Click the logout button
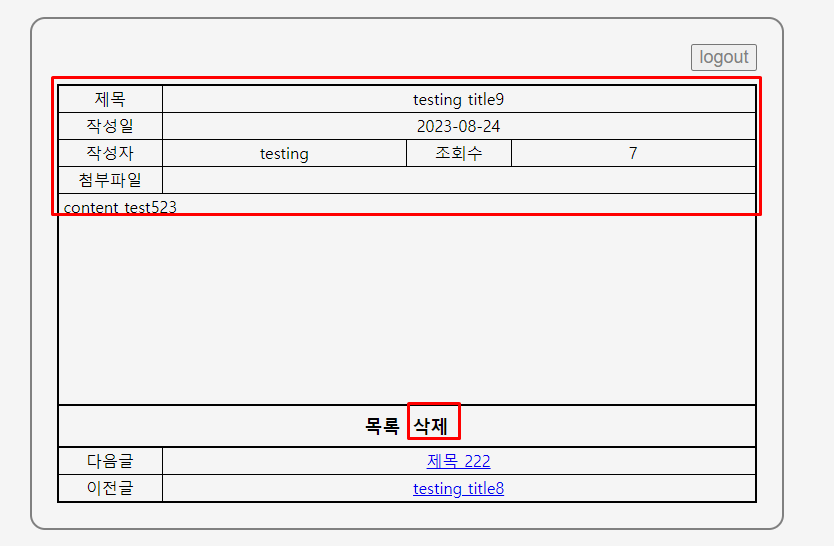This screenshot has height=546, width=834. click(x=723, y=57)
